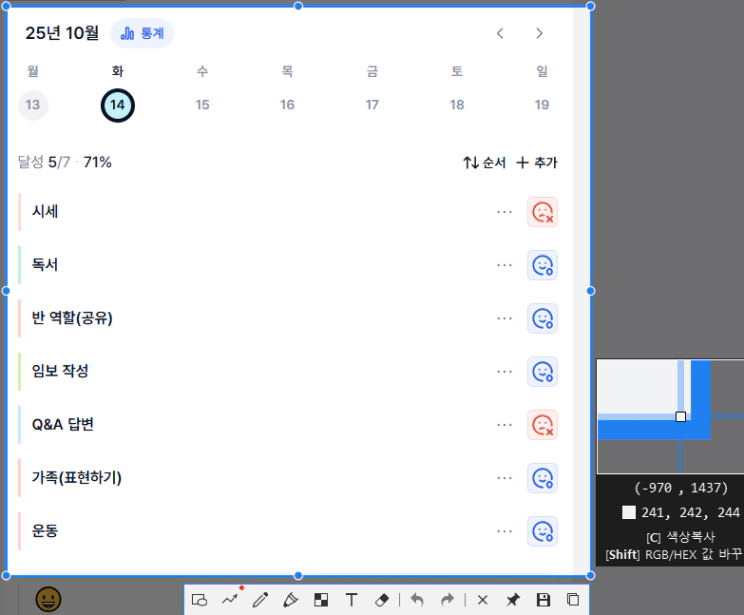Redo the annotation
Screen dimensions: 744x615
[x=447, y=600]
